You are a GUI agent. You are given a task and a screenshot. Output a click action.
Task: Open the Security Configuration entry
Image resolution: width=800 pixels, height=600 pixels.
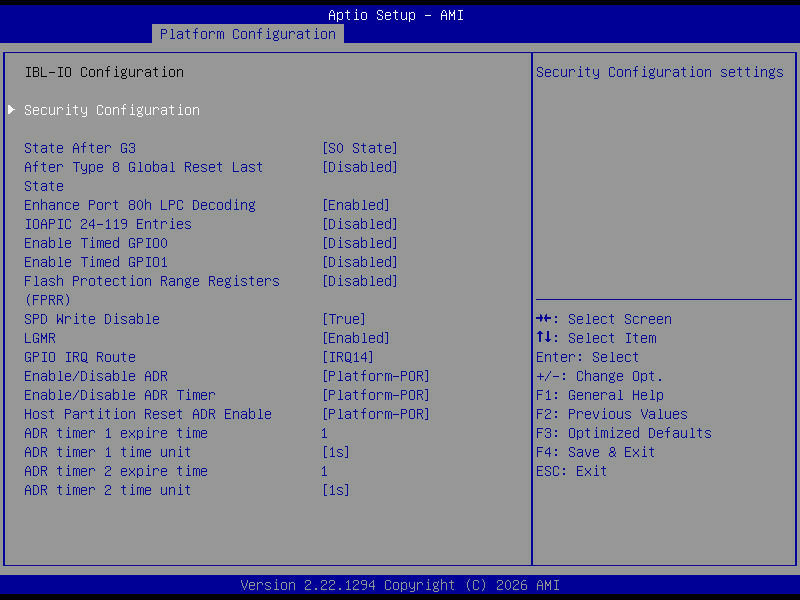(112, 110)
